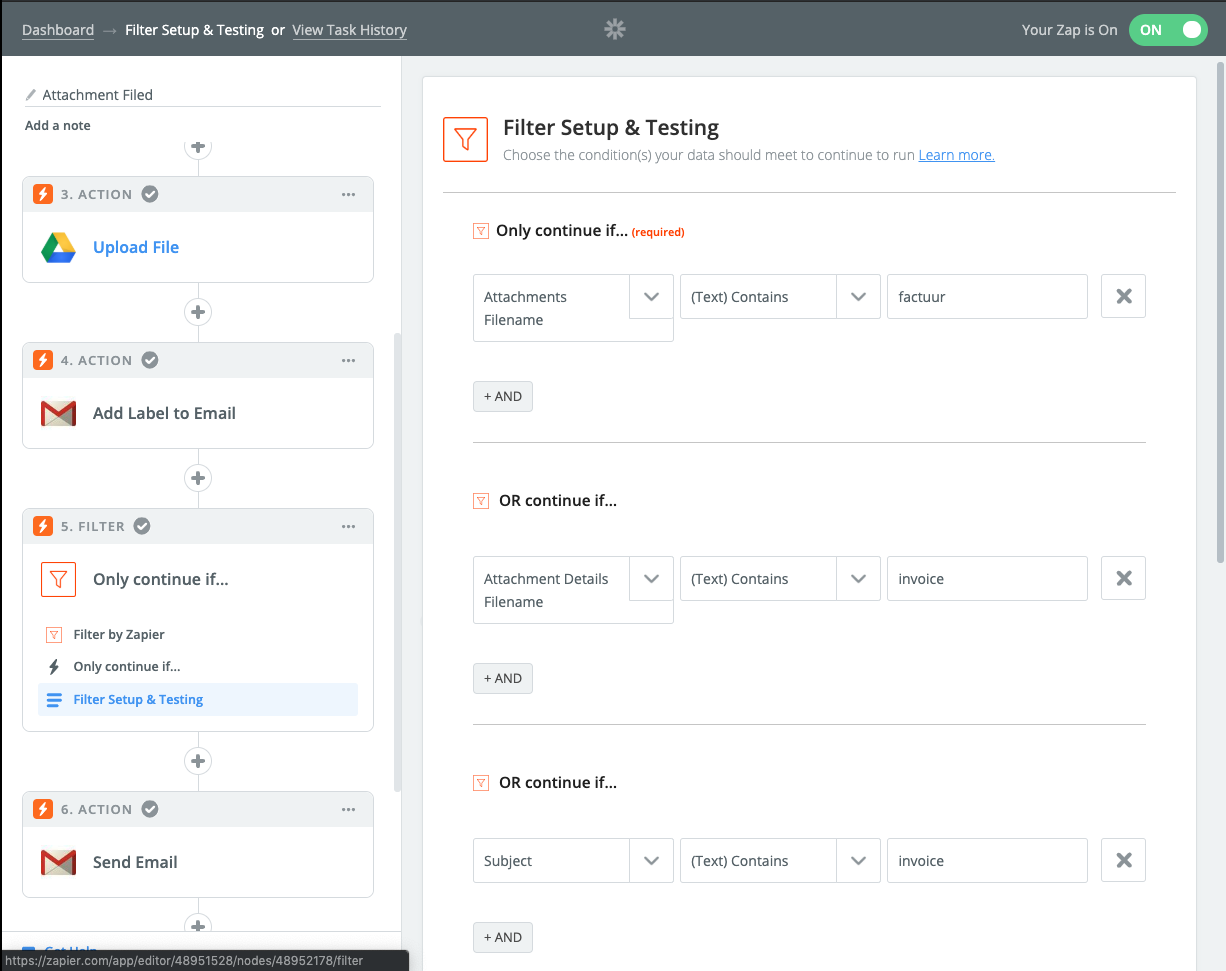Click the funnel filter icon in step 5 card
Viewport: 1226px width, 971px height.
[59, 579]
